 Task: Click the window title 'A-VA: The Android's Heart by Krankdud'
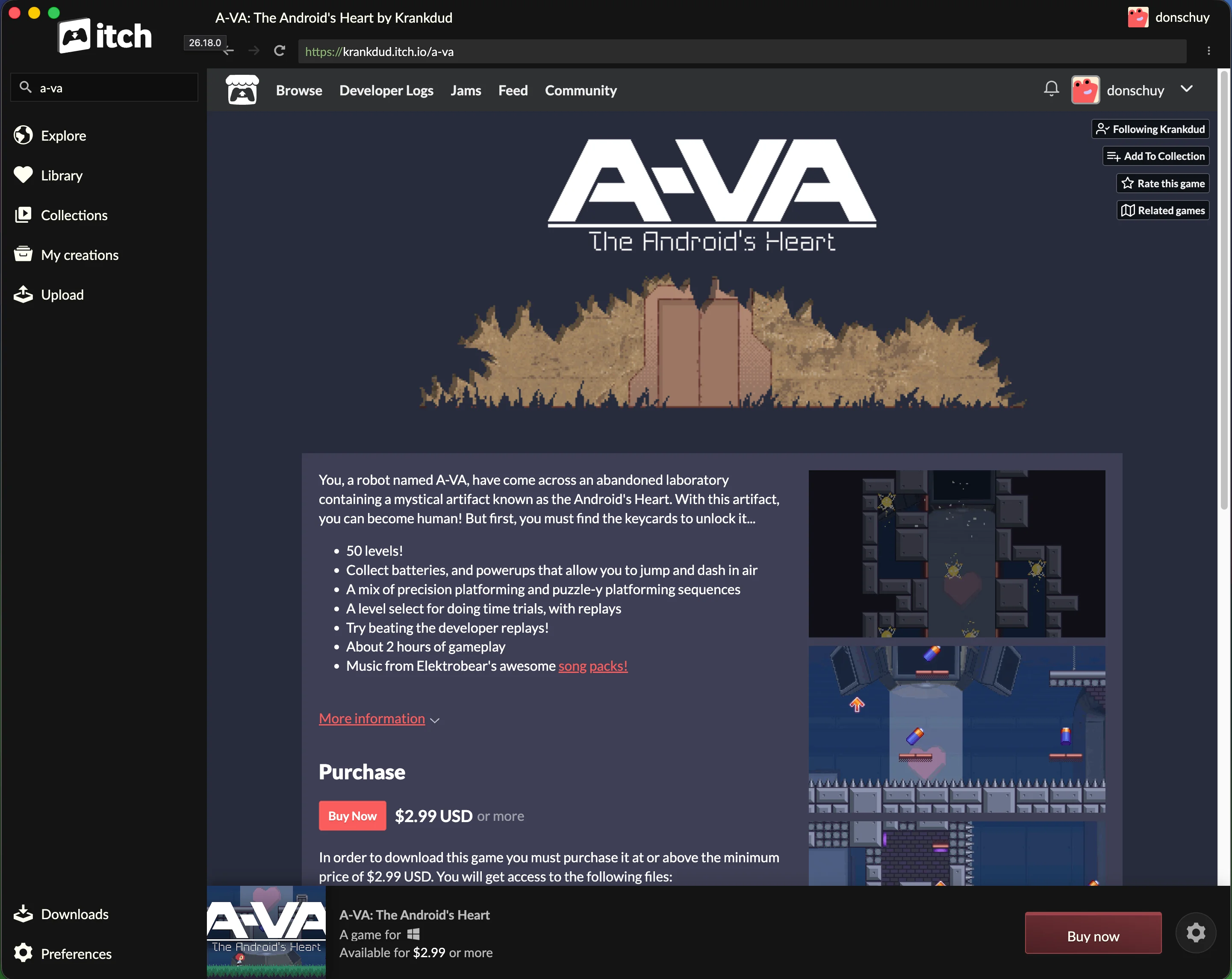(x=334, y=18)
